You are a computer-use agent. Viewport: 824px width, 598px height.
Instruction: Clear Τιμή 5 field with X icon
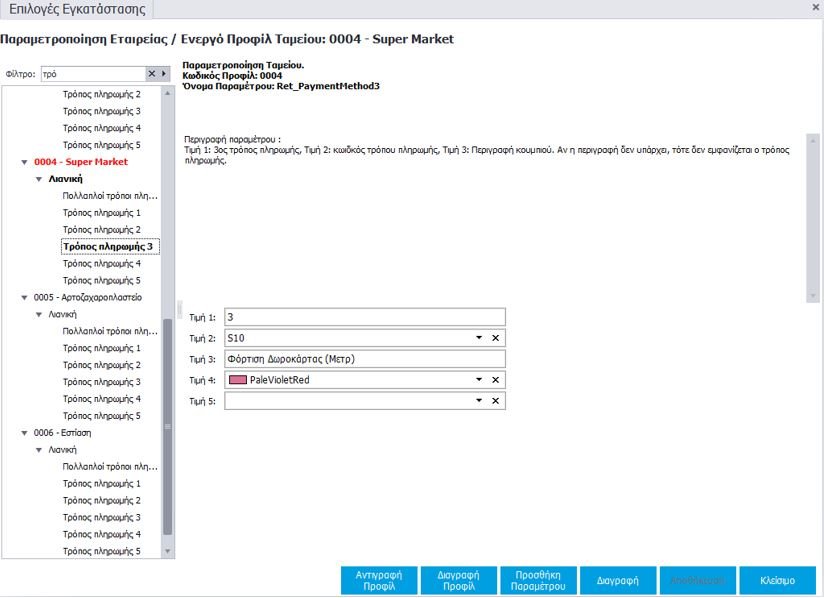click(x=495, y=401)
